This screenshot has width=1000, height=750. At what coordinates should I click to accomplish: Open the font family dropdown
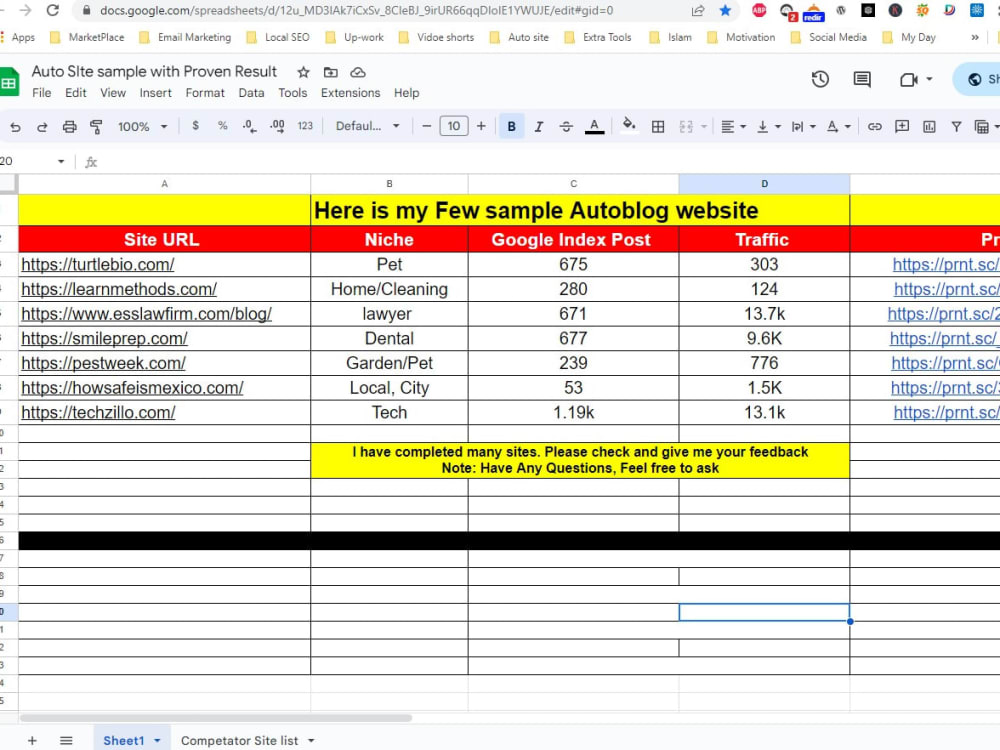(367, 126)
